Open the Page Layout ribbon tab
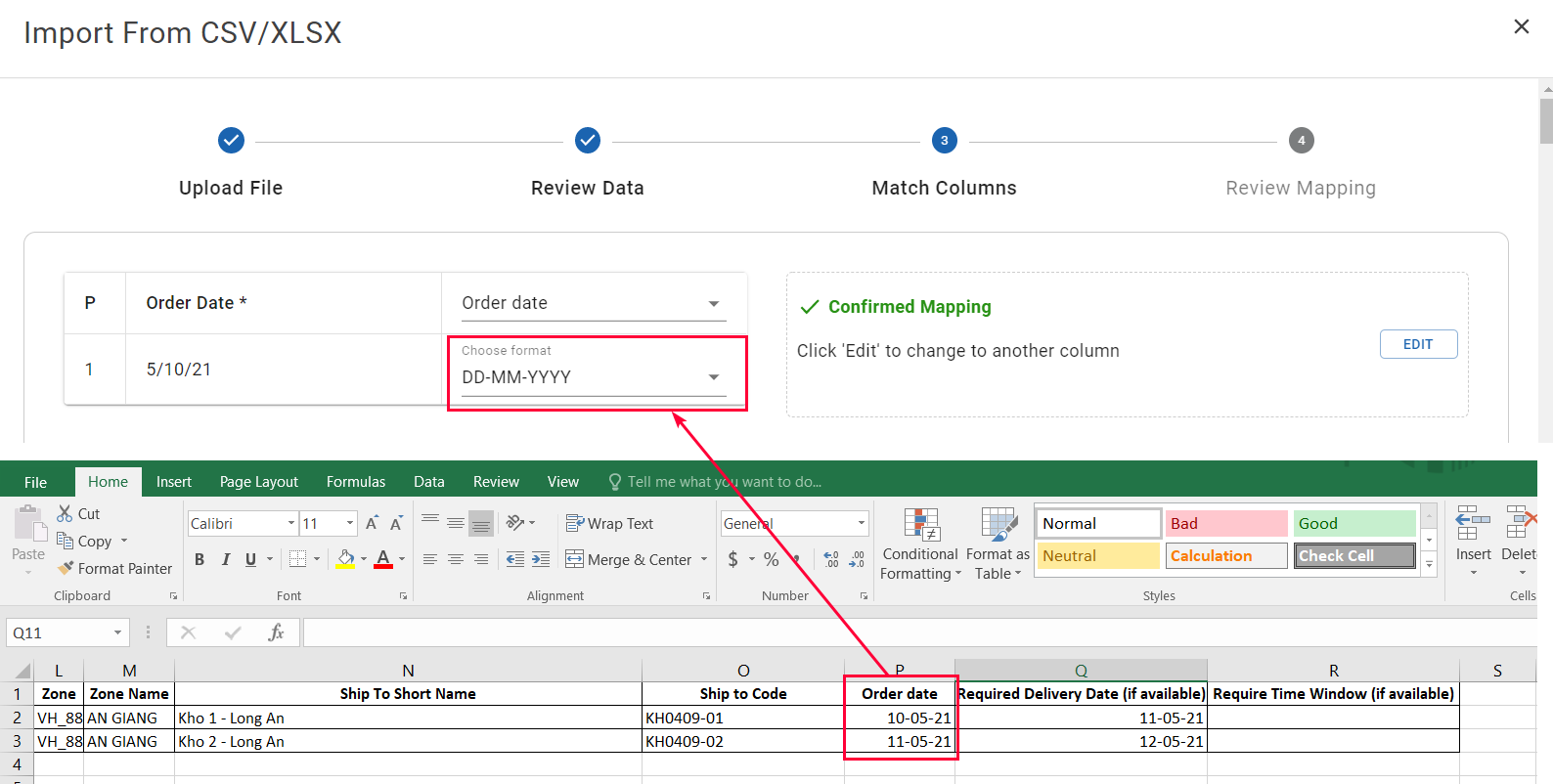This screenshot has height=784, width=1553. tap(259, 482)
